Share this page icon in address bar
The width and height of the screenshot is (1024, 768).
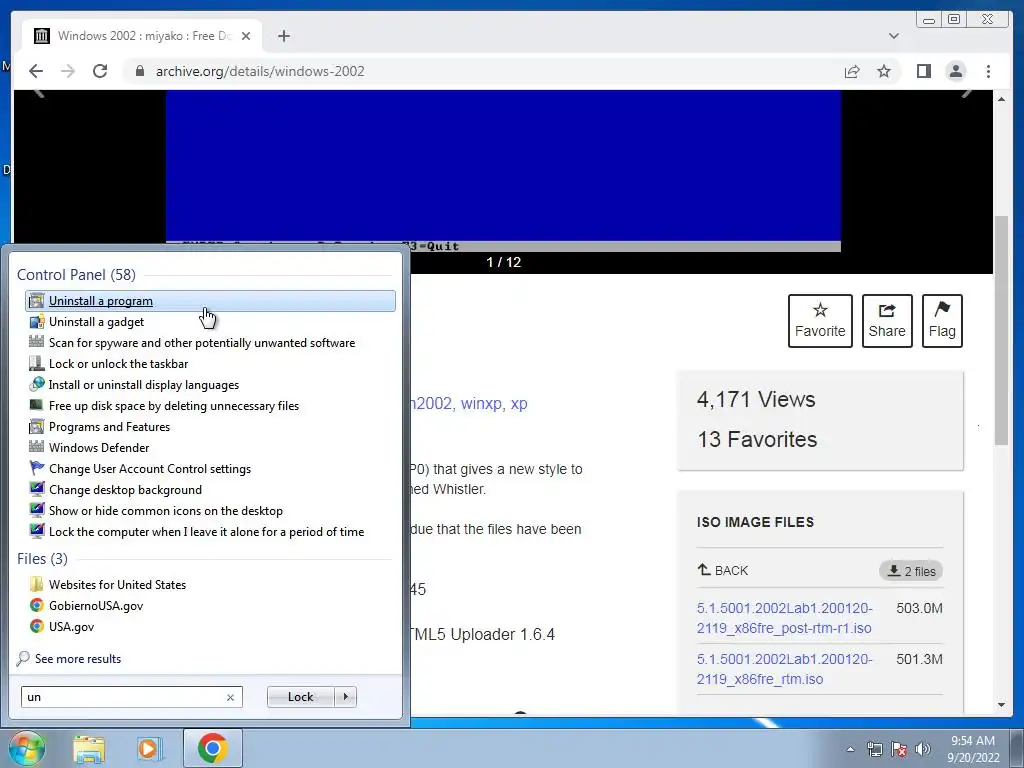tap(852, 71)
